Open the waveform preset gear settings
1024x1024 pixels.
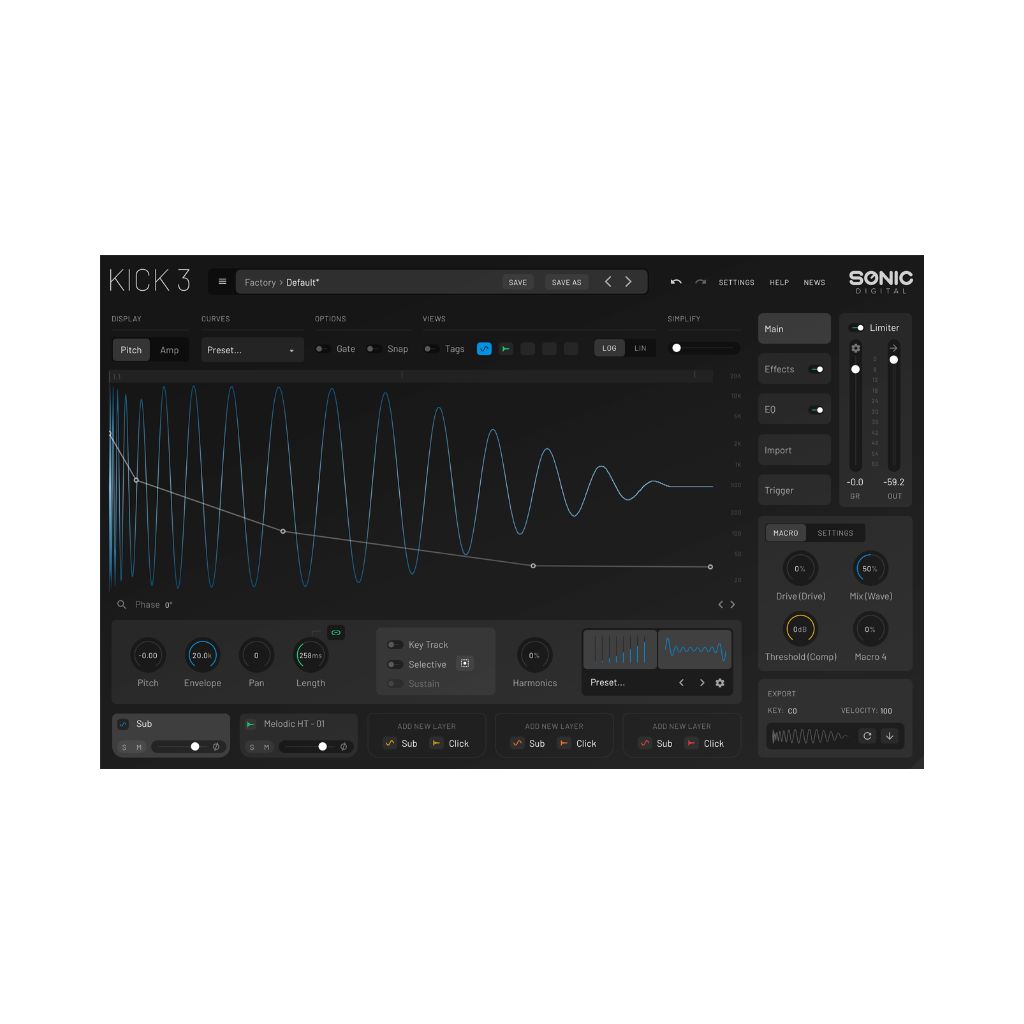point(720,682)
